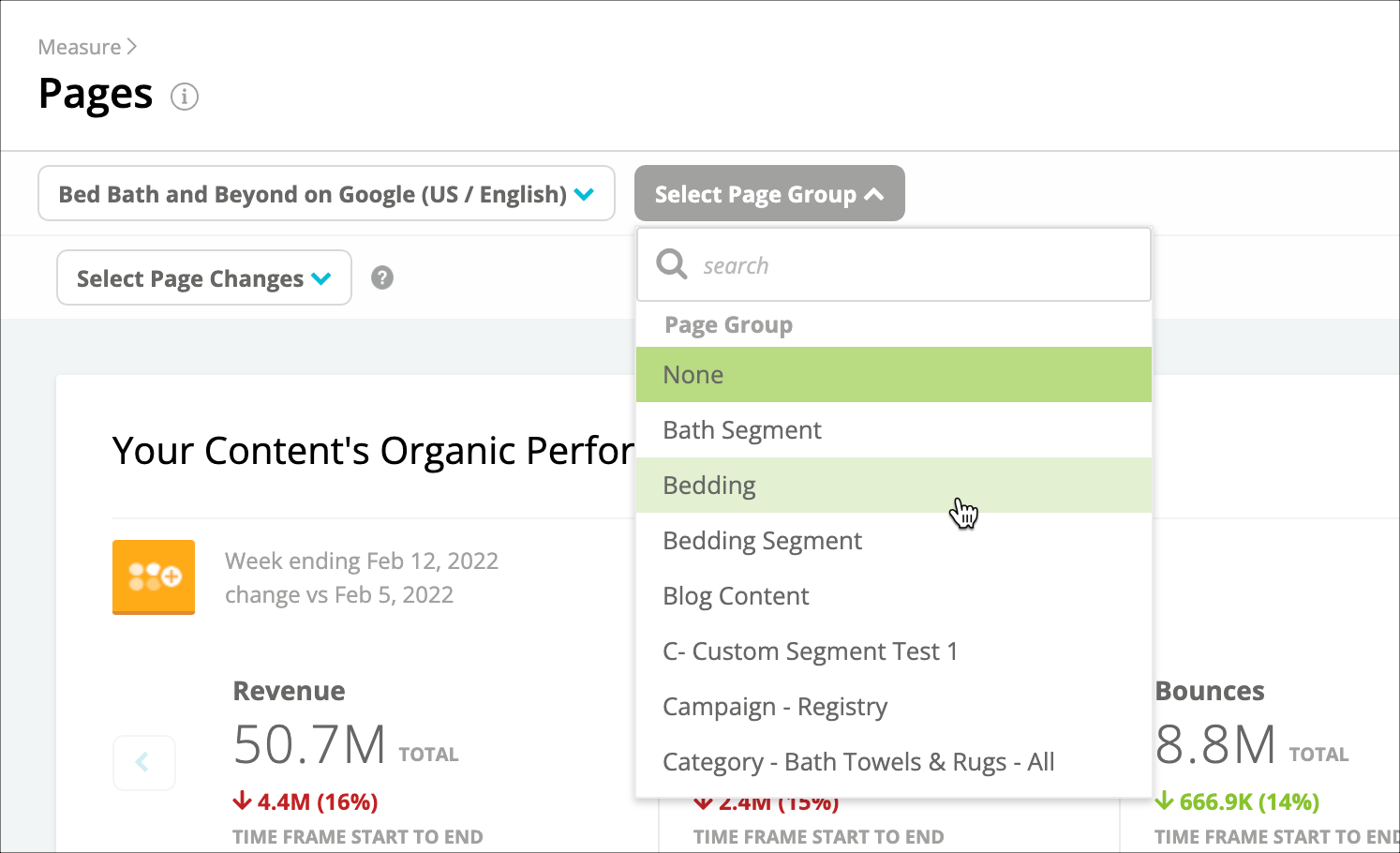Click the orange content performance icon
The image size is (1400, 853).
[154, 577]
